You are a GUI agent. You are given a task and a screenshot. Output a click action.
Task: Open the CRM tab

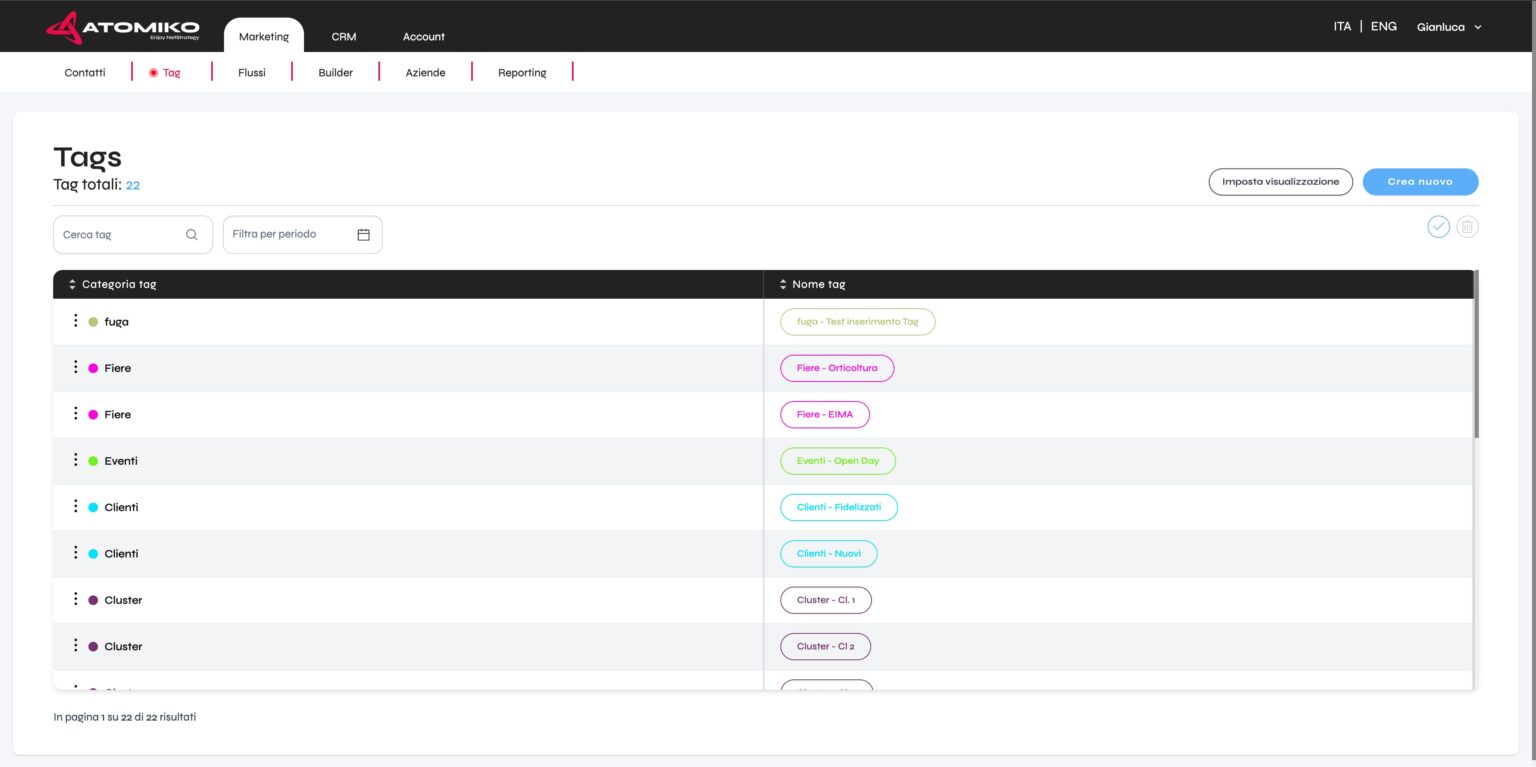coord(344,37)
